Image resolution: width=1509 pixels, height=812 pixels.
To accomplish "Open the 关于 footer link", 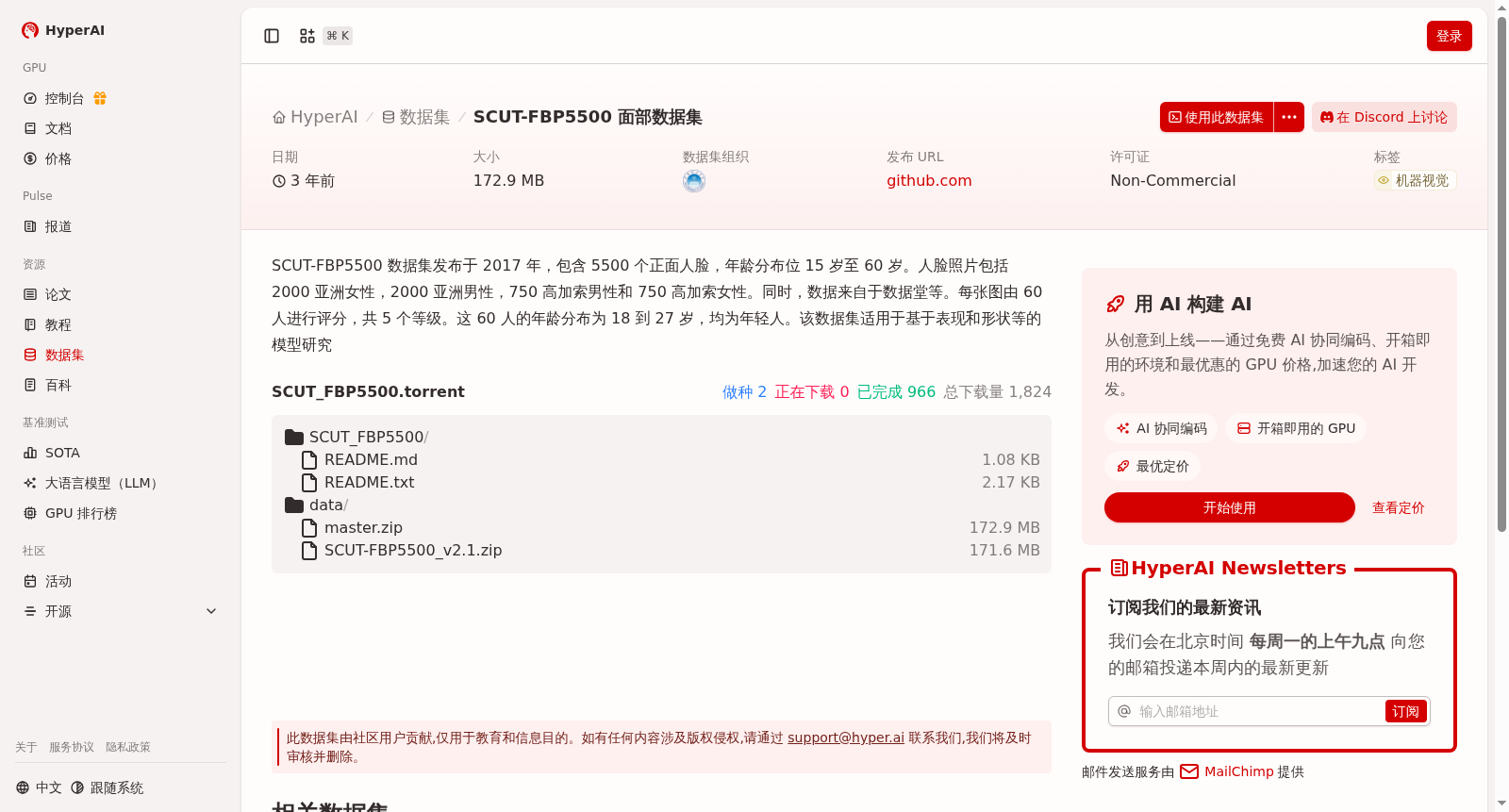I will [26, 747].
